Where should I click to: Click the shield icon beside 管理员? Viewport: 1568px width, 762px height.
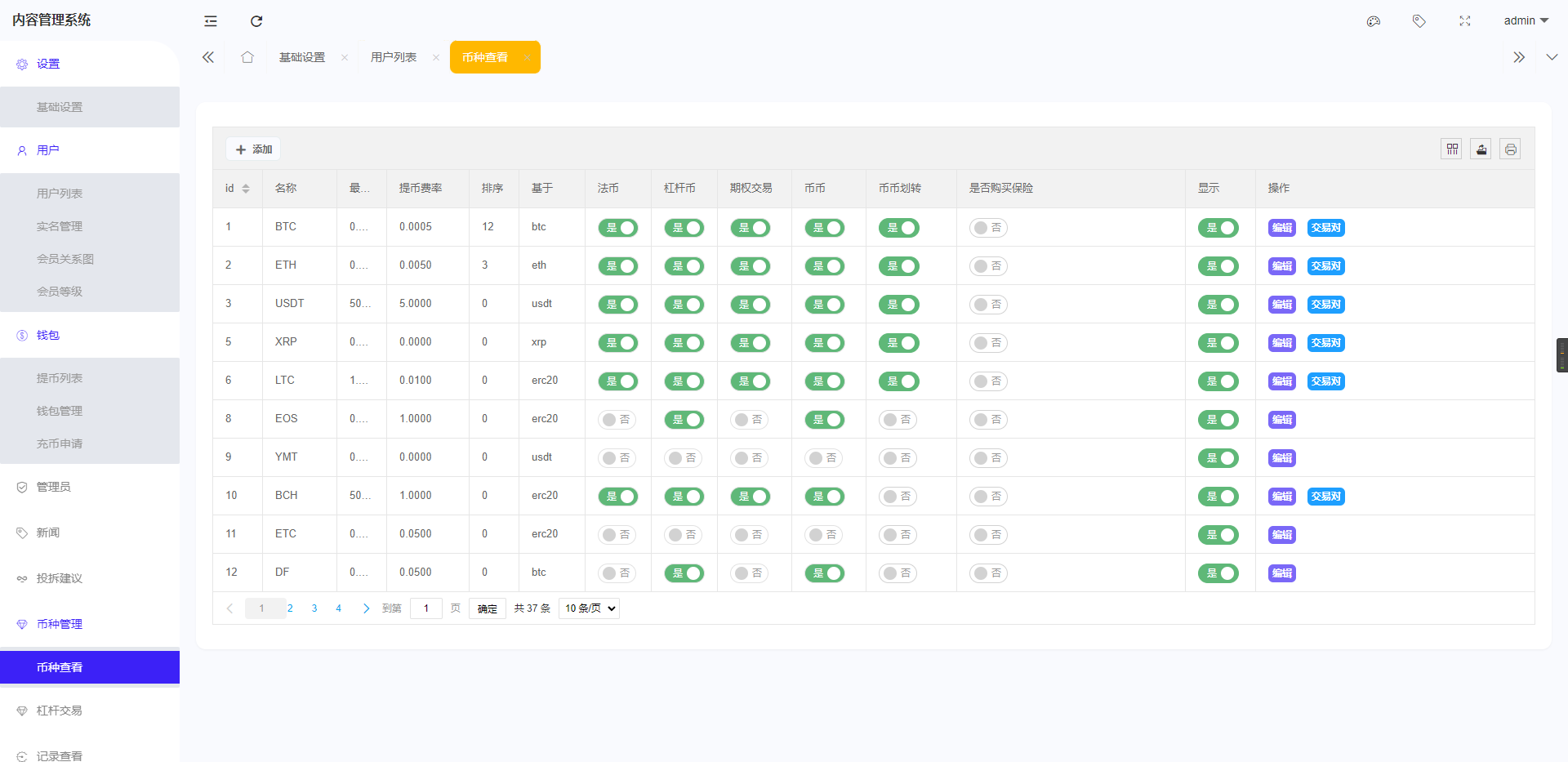pos(22,488)
